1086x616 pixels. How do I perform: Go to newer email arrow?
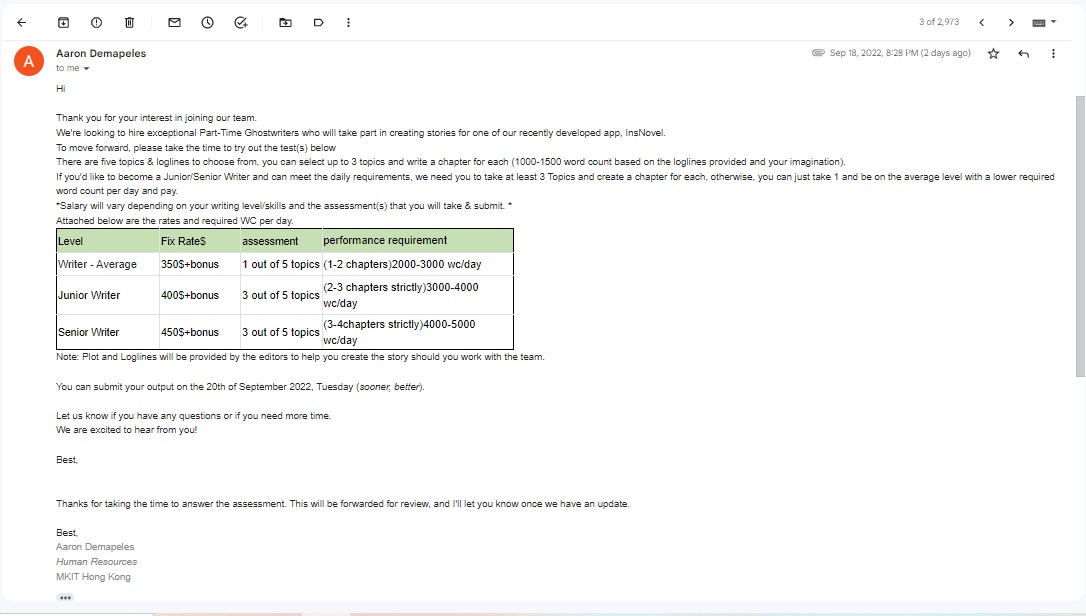pos(981,23)
